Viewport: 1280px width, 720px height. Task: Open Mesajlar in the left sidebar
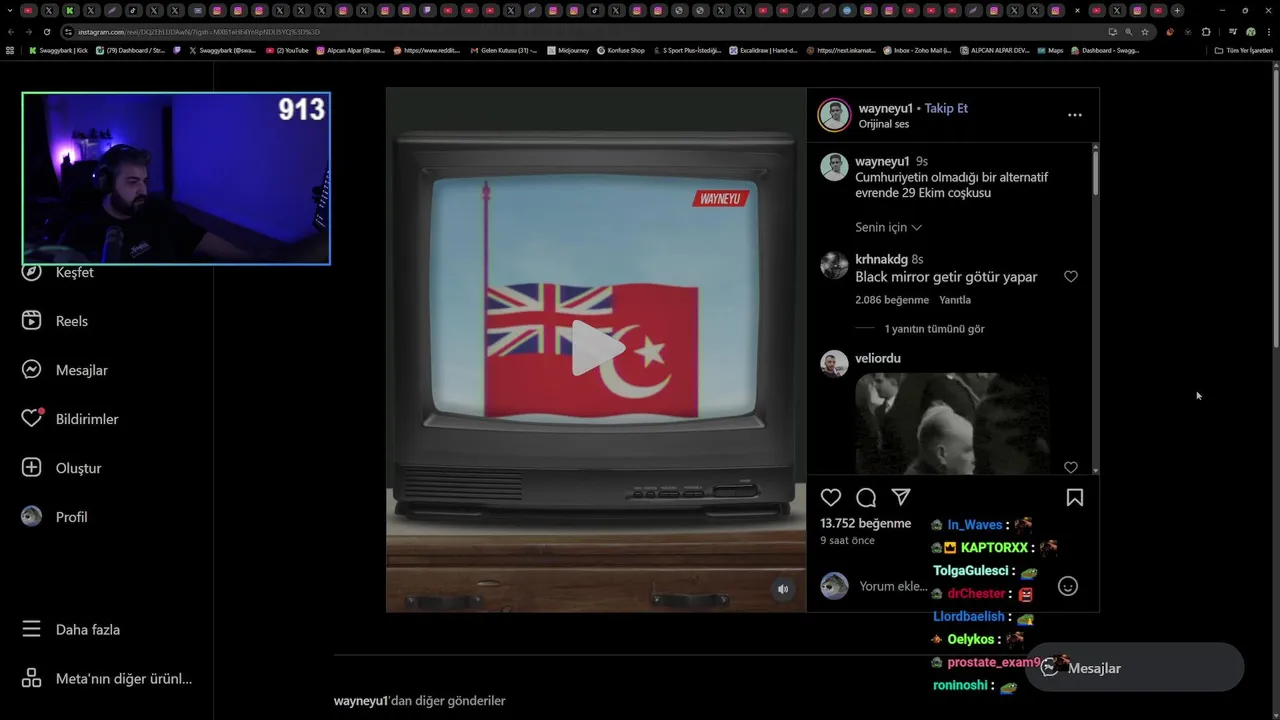coord(66,370)
